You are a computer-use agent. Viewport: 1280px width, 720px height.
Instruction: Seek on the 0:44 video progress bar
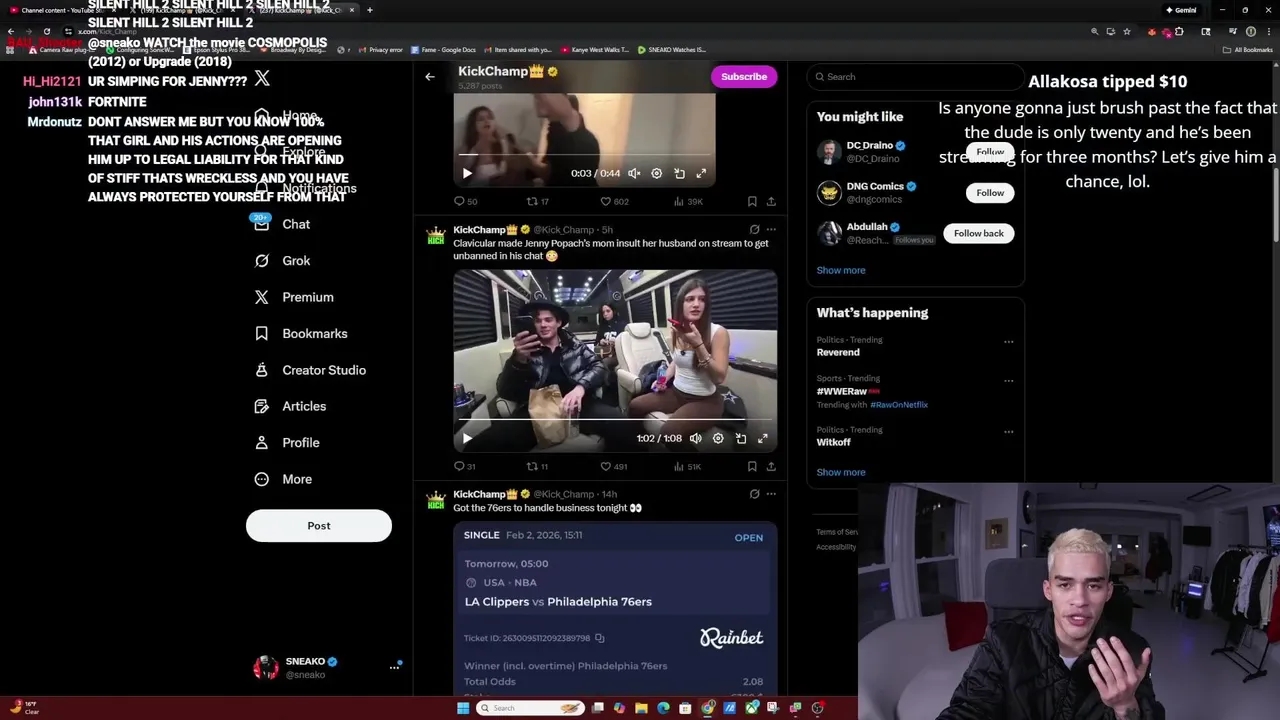click(x=584, y=155)
